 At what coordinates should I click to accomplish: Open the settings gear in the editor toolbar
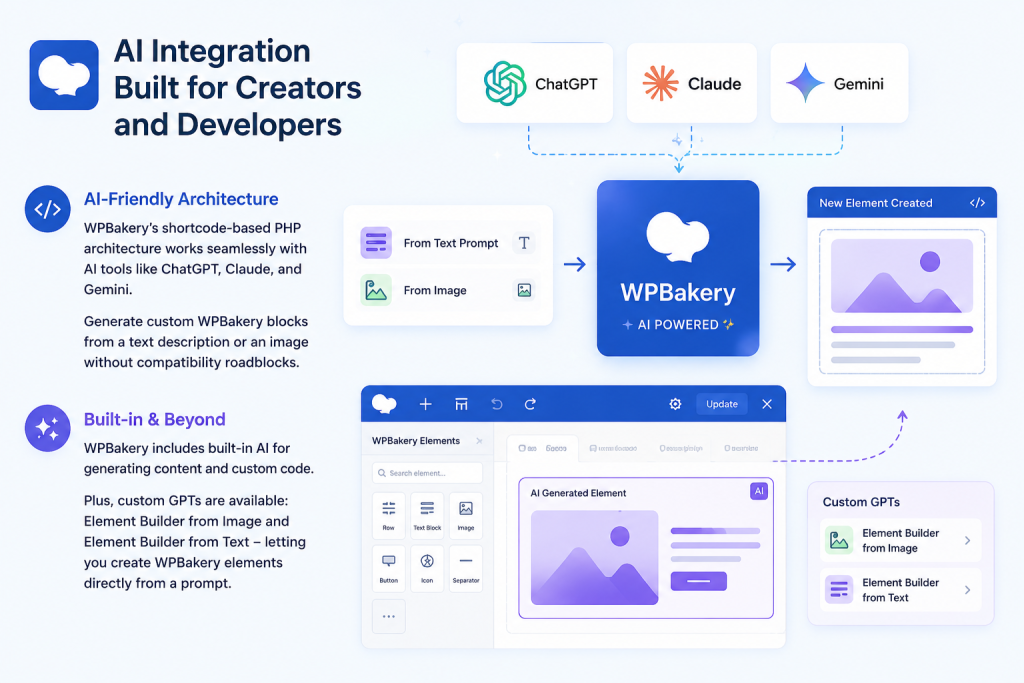point(675,404)
